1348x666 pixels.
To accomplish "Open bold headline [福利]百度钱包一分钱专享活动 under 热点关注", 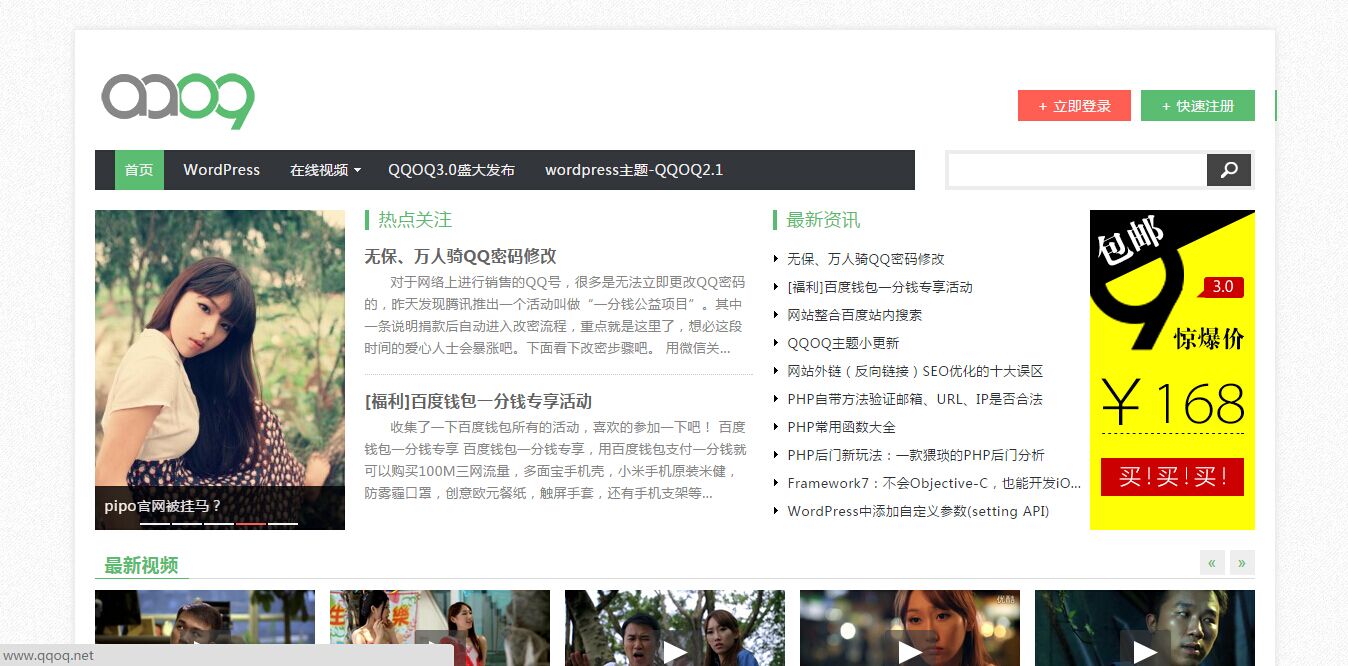I will pos(478,402).
